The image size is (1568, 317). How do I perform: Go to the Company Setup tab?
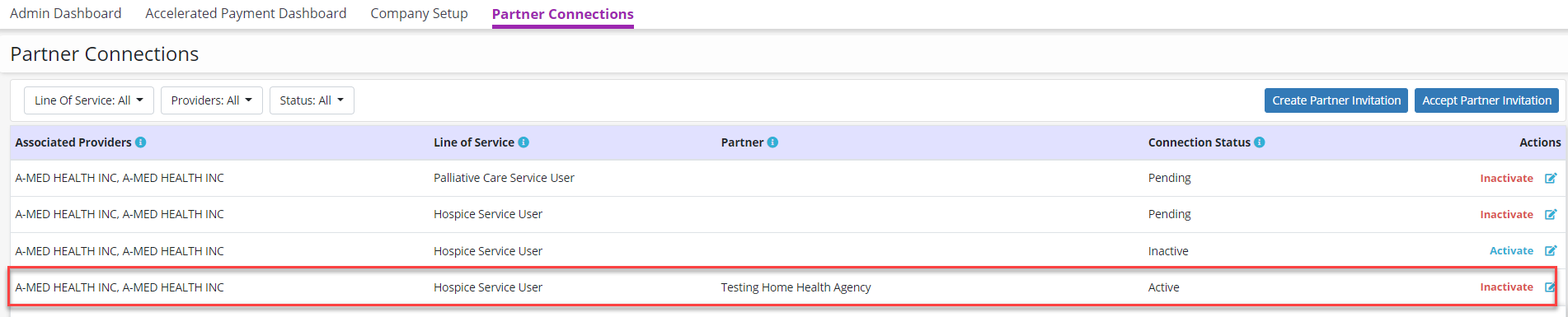click(419, 13)
